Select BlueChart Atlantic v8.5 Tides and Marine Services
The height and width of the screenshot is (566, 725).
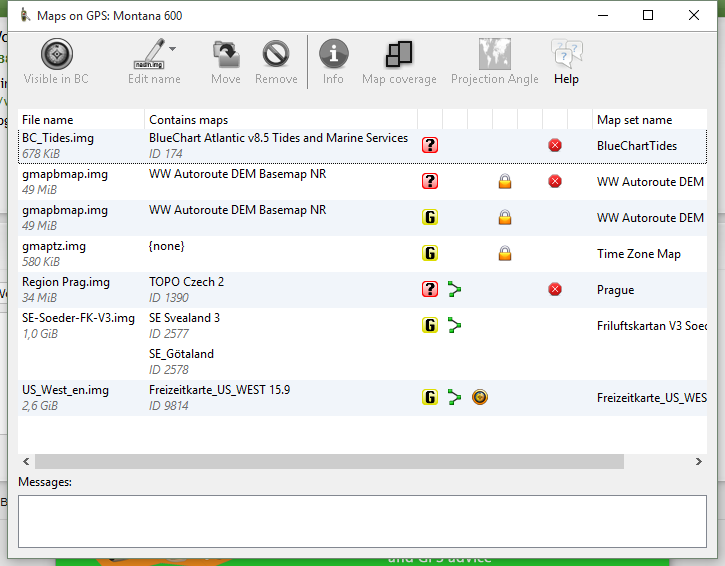click(x=278, y=138)
